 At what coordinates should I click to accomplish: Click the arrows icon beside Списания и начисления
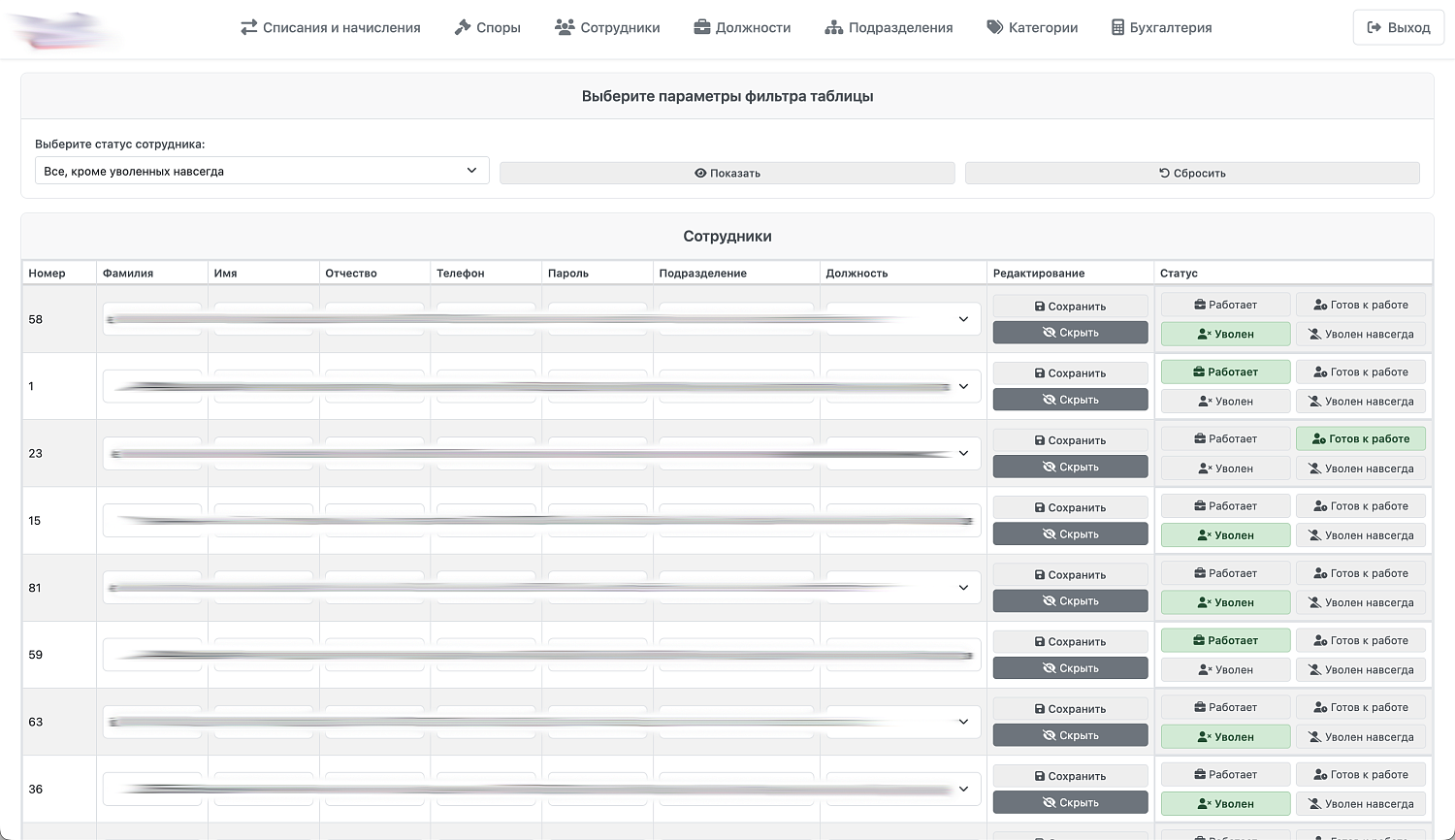point(249,28)
